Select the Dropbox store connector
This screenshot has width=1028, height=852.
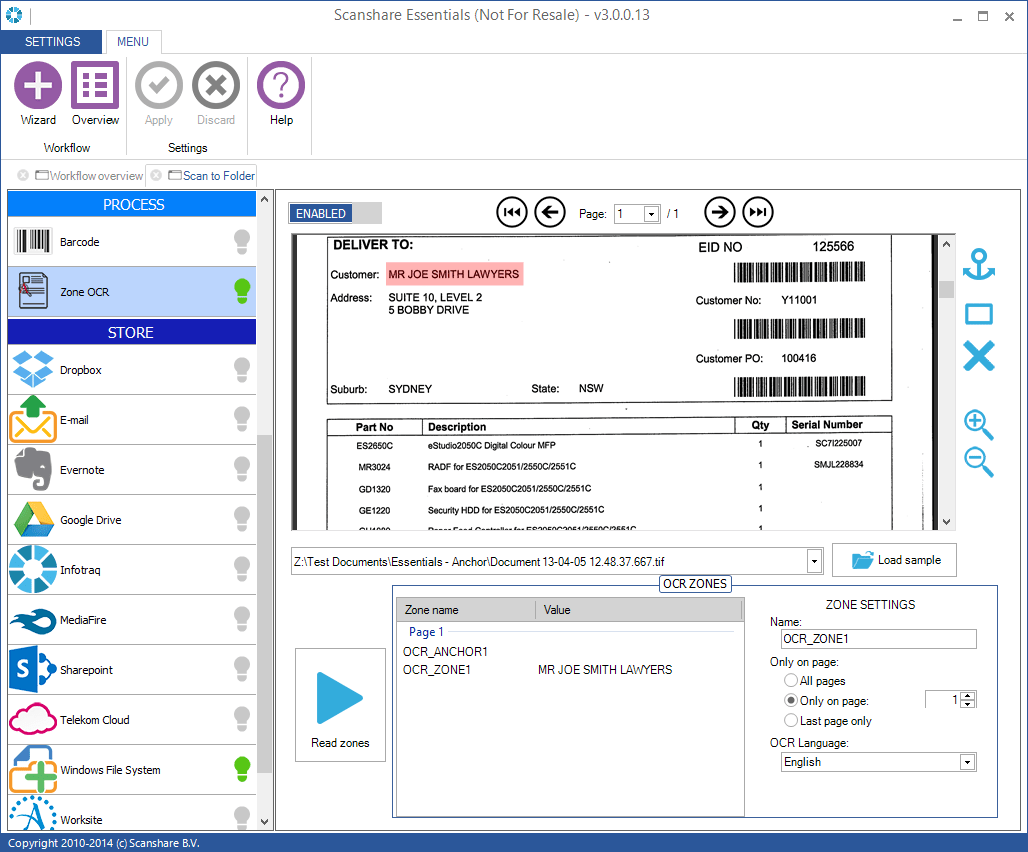point(132,370)
